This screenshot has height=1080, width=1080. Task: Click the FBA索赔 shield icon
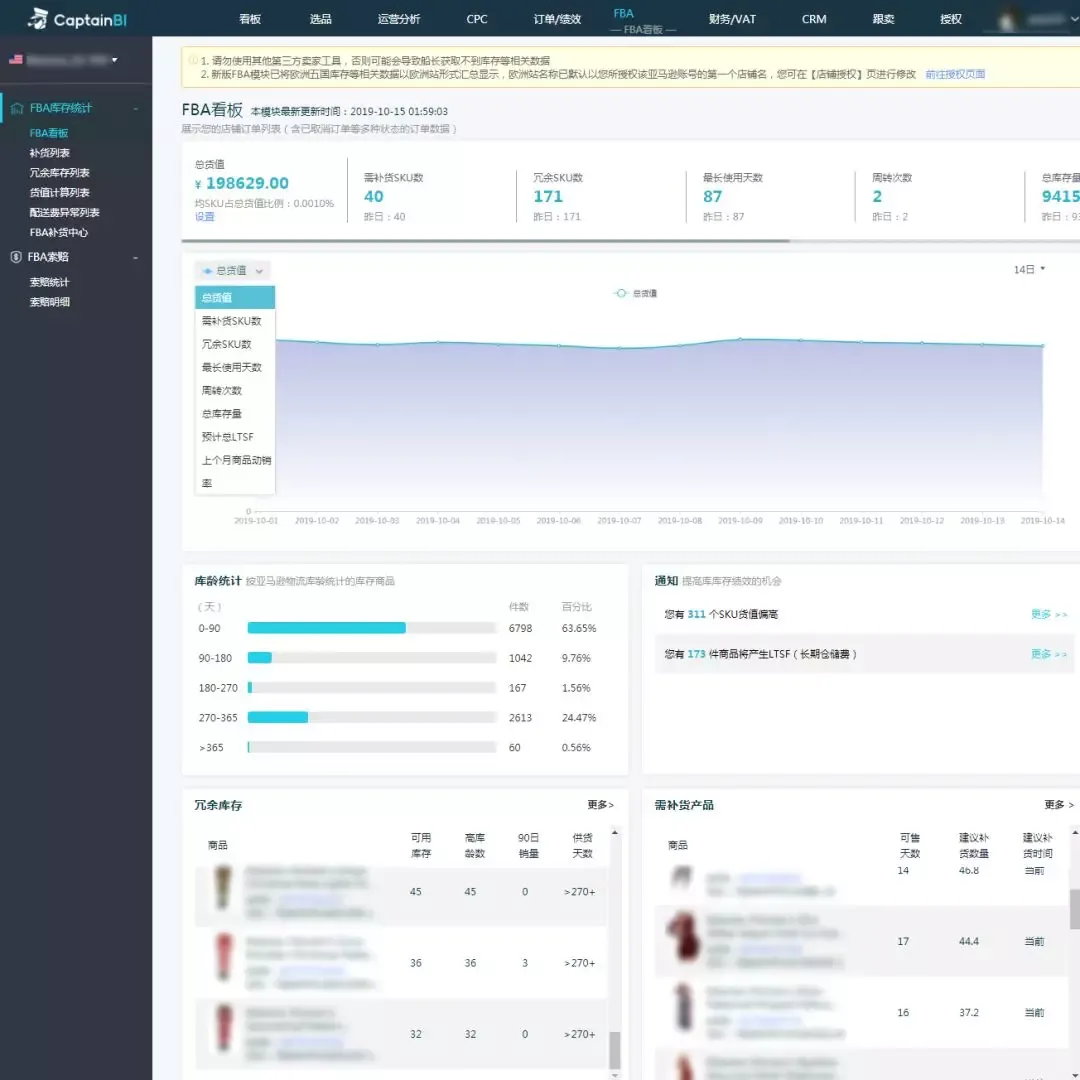coord(16,257)
